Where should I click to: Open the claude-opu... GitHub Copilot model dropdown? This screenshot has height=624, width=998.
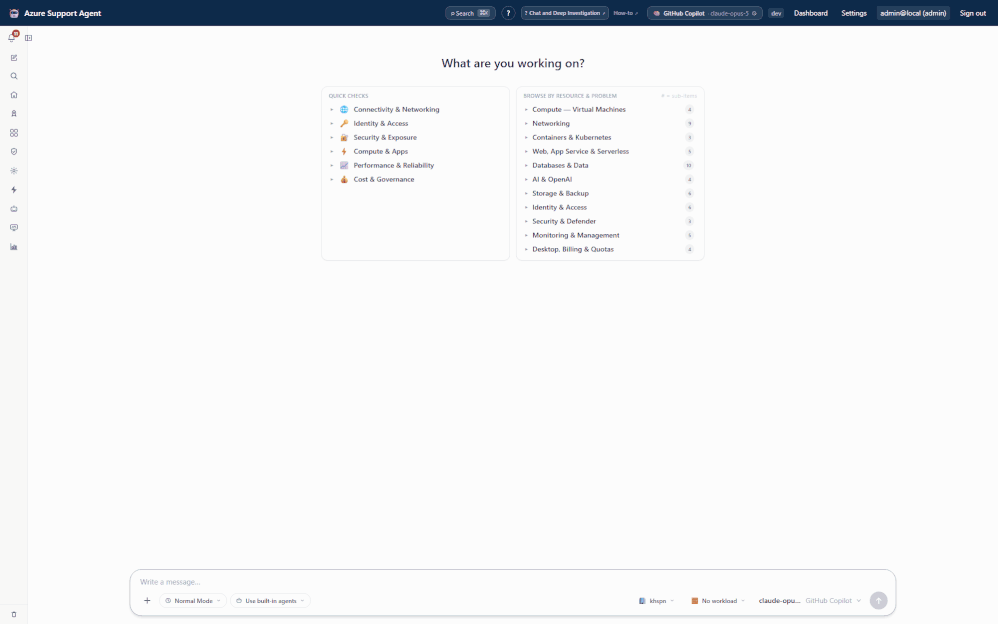click(x=810, y=600)
